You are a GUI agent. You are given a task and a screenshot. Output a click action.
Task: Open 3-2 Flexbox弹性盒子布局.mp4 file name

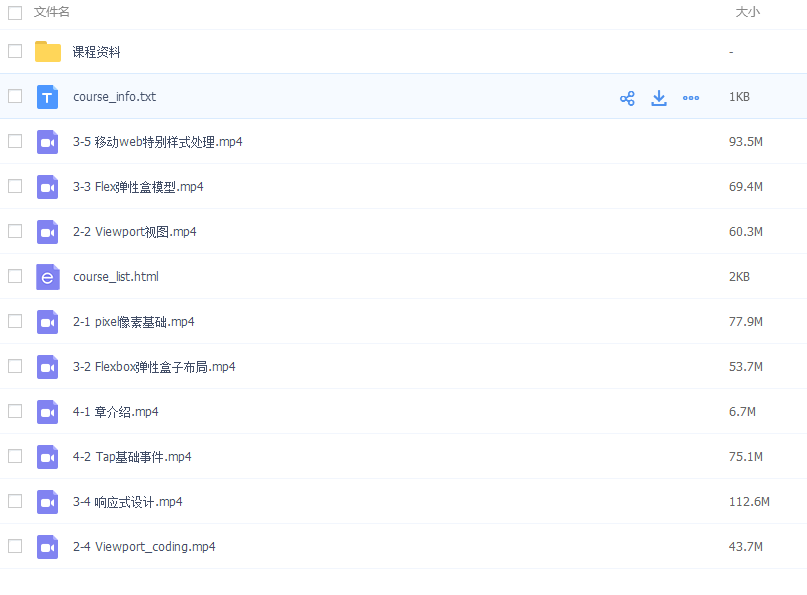154,367
